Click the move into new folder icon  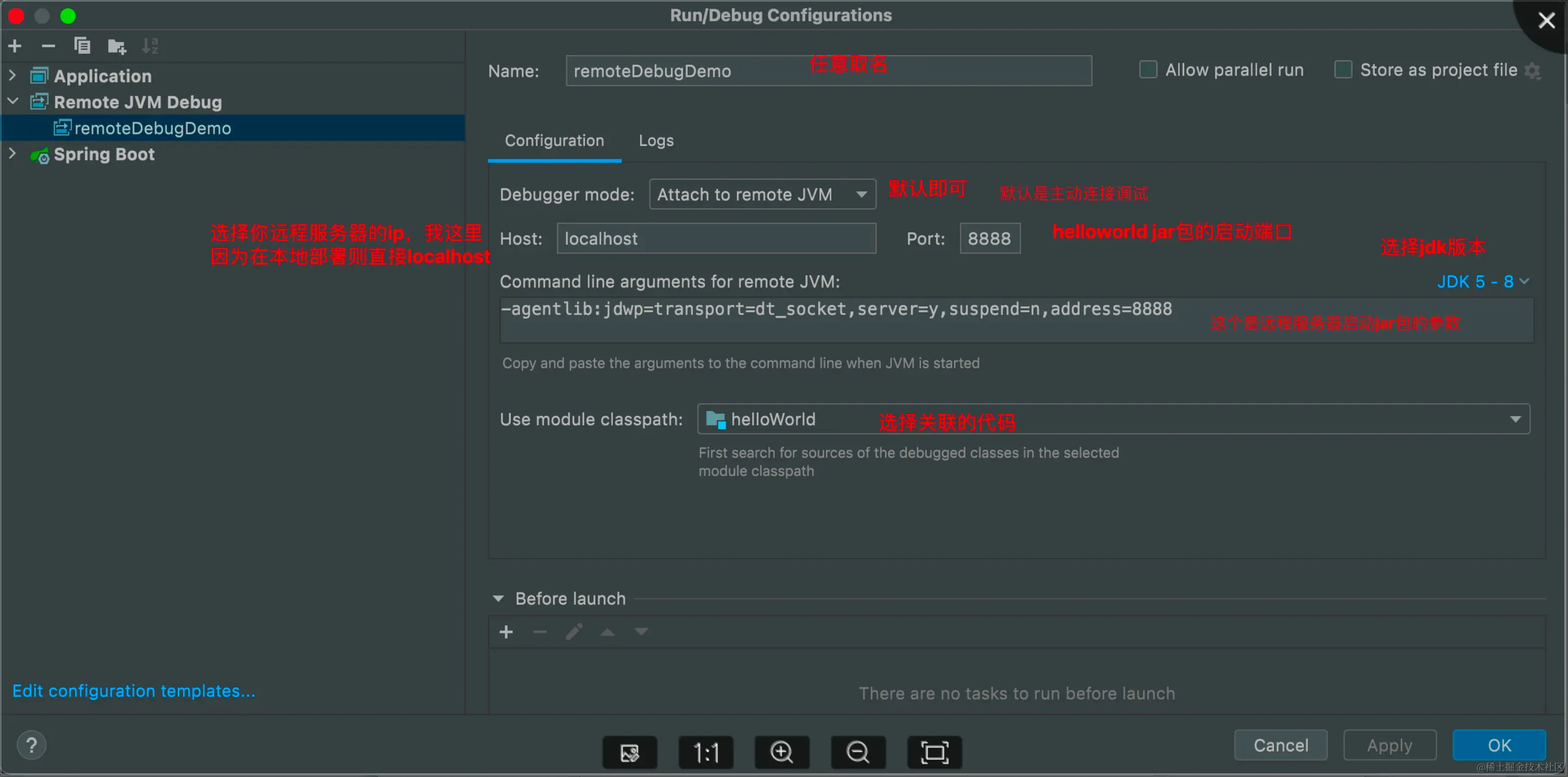(117, 46)
